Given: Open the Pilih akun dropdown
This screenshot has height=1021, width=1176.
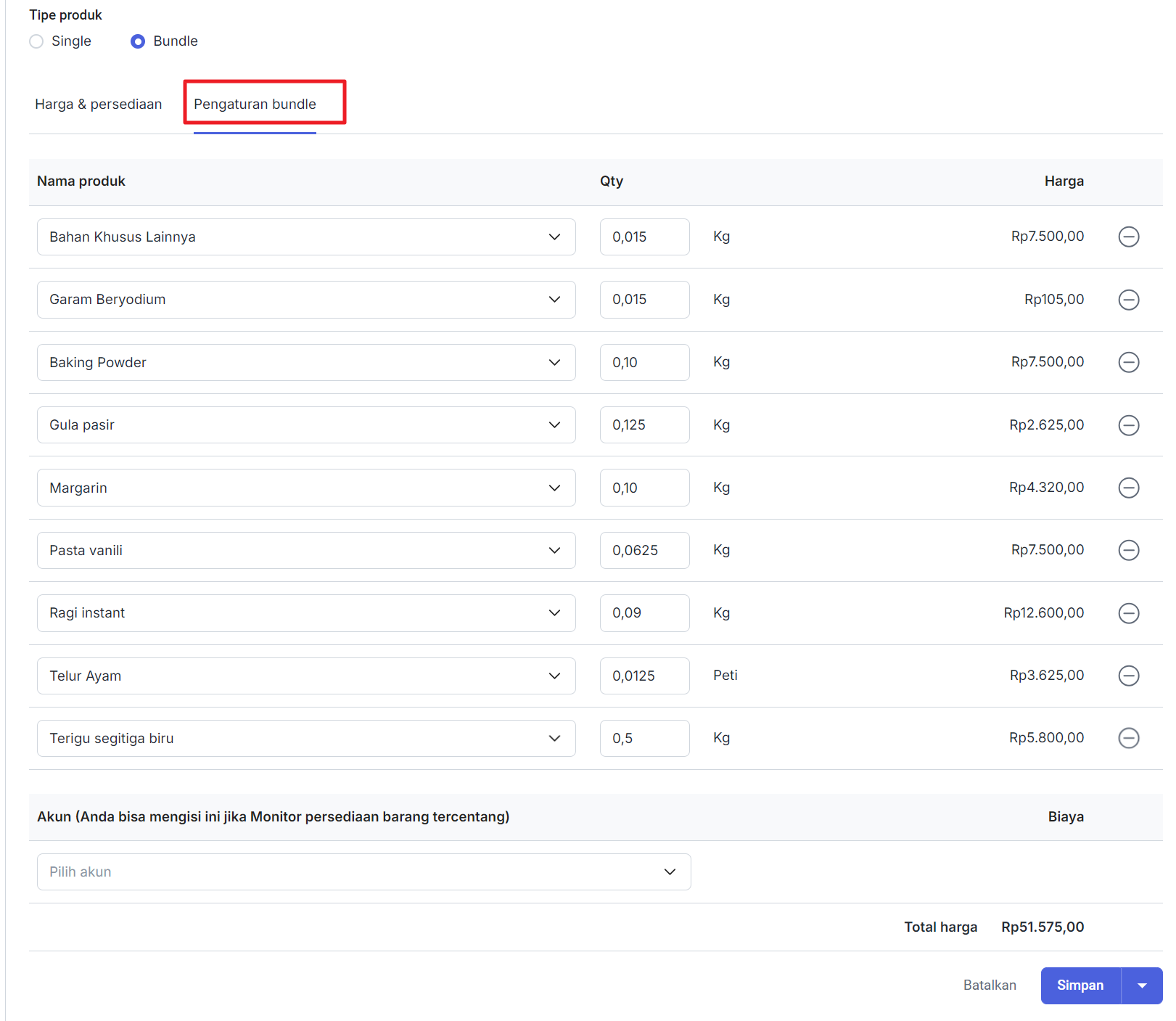Looking at the screenshot, I should point(363,872).
